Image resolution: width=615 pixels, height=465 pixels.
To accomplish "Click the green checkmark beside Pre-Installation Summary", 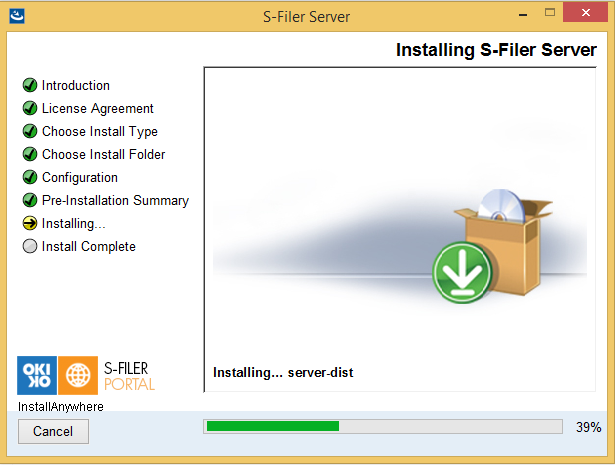I will (30, 200).
